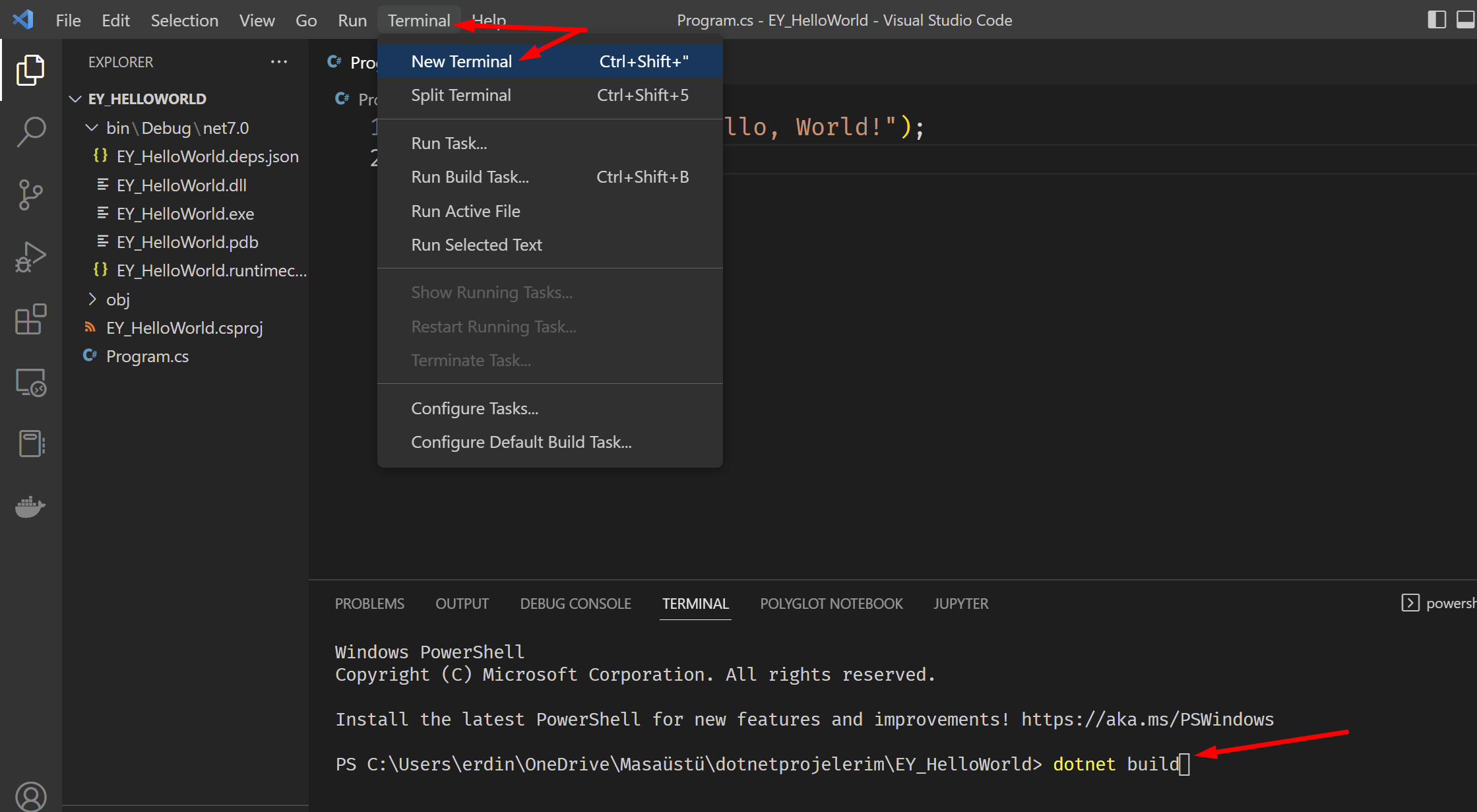Click the terminal prompt input line
The height and width of the screenshot is (812, 1477).
tap(763, 764)
